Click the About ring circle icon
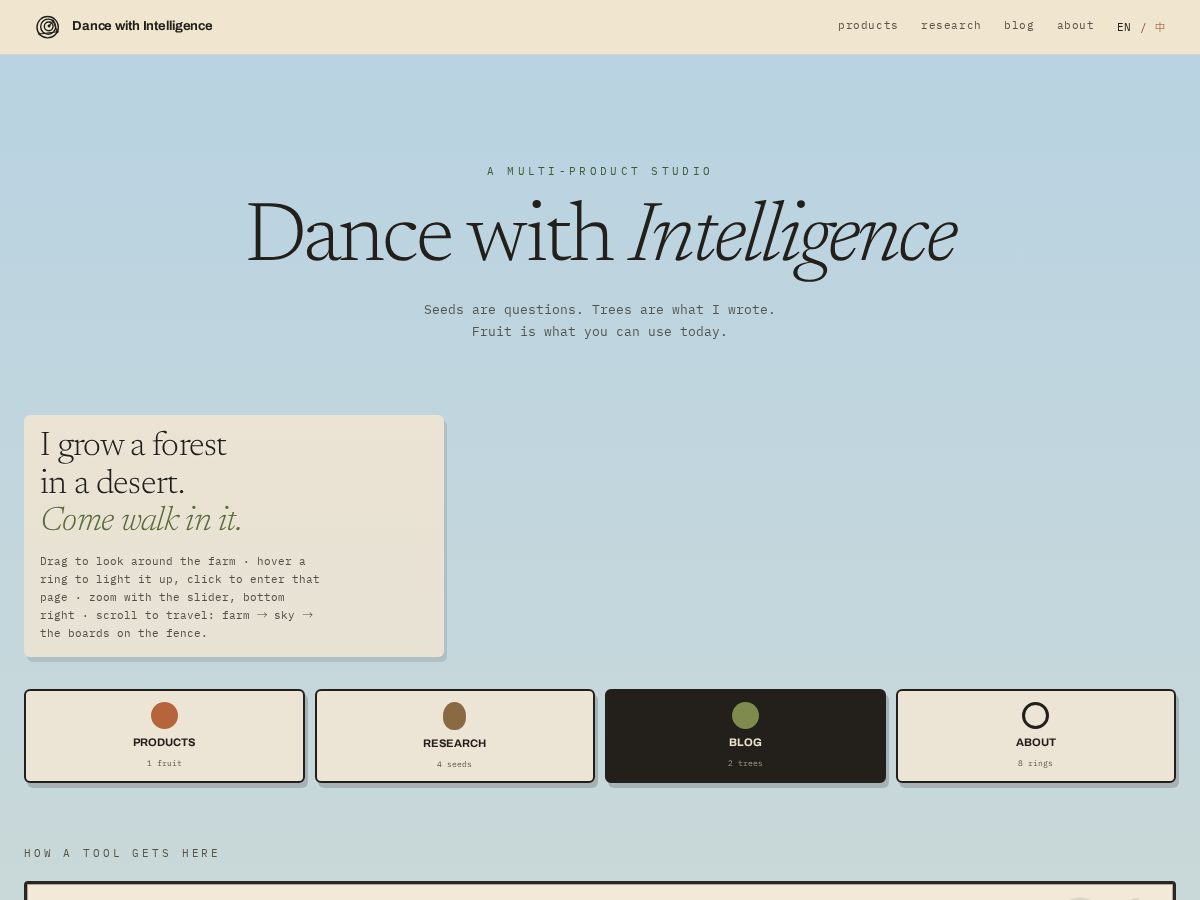 (1035, 715)
